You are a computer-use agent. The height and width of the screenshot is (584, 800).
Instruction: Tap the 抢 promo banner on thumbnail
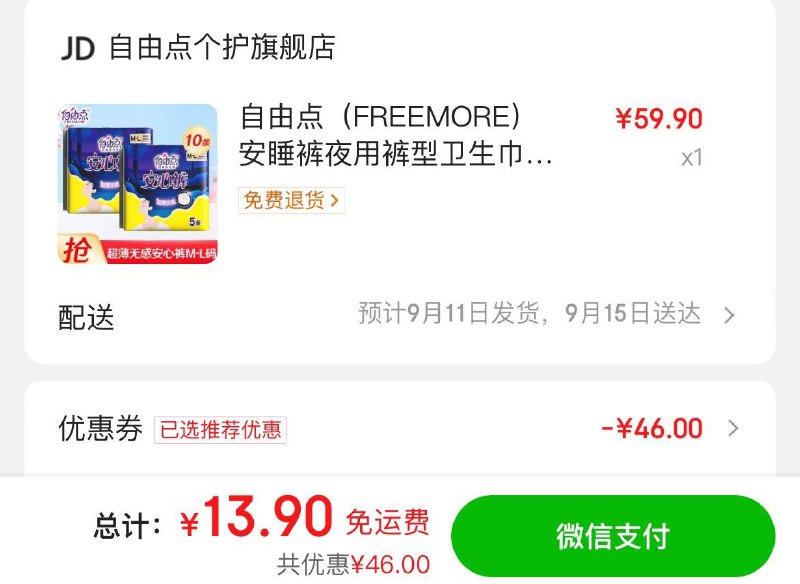137,250
